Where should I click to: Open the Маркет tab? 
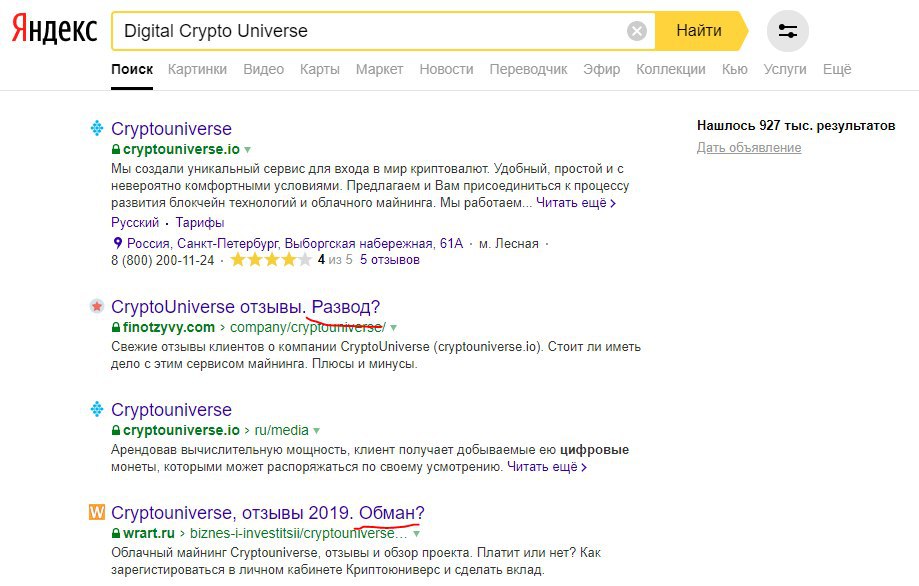(379, 69)
